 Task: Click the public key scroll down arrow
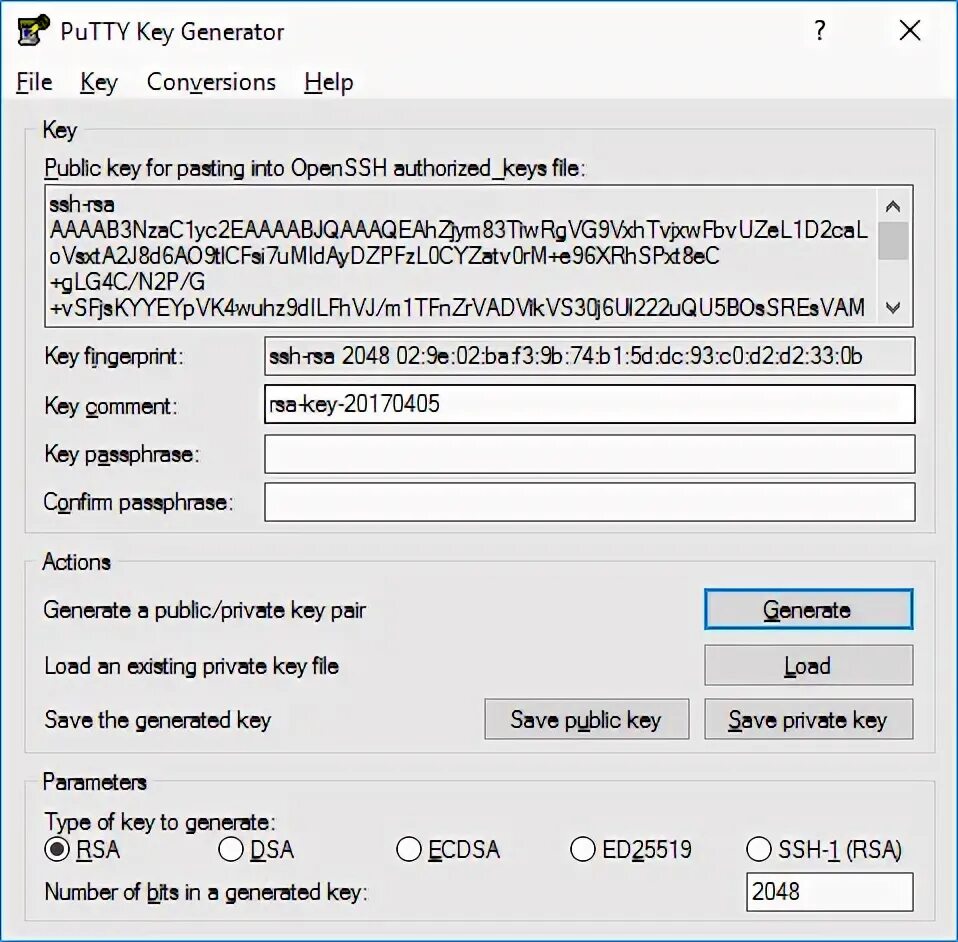(893, 308)
